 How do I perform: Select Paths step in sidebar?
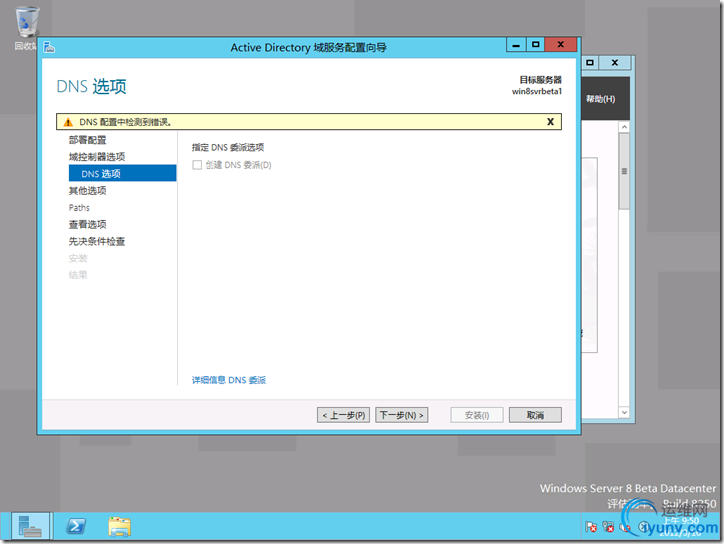(79, 208)
